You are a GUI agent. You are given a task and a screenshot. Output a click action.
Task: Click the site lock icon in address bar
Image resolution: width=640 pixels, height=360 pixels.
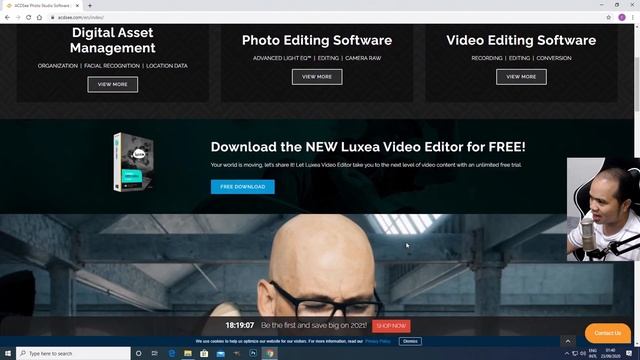53,18
